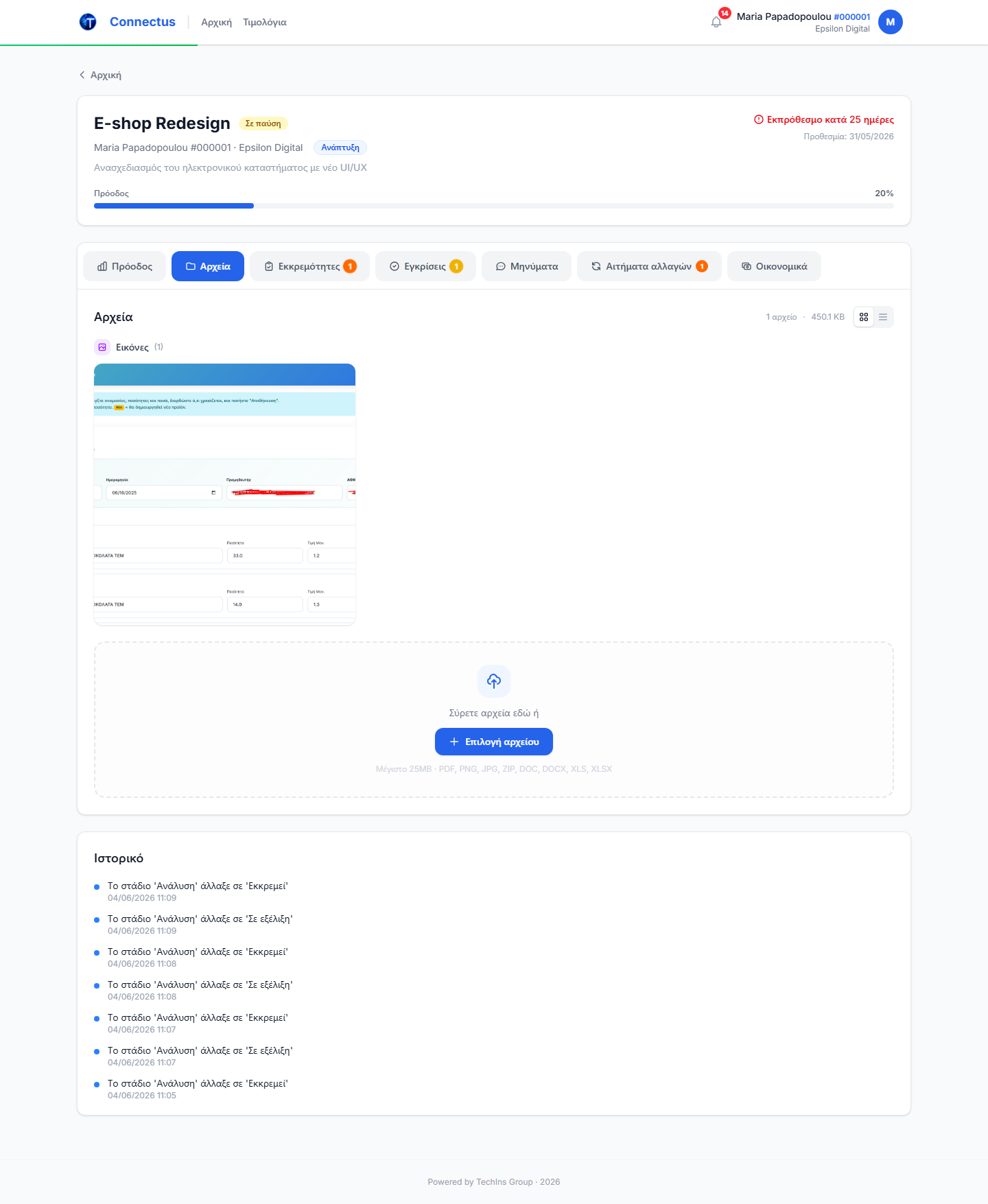The width and height of the screenshot is (988, 1204).
Task: Switch to list view of files
Action: pos(883,317)
